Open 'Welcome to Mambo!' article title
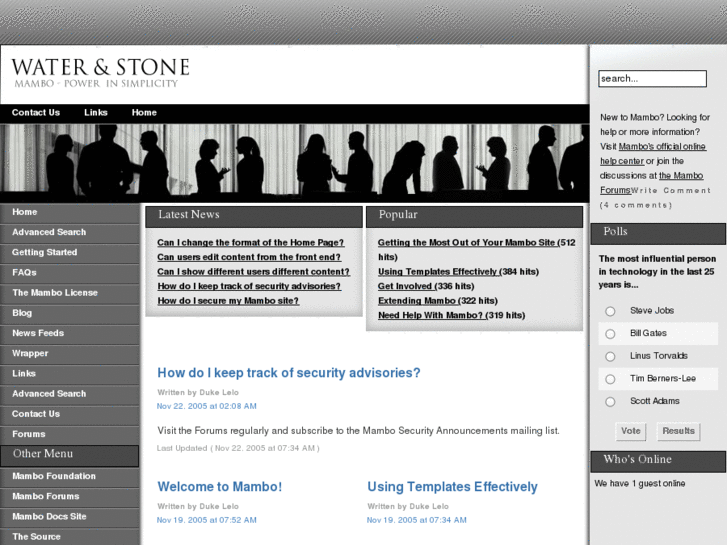 (220, 487)
